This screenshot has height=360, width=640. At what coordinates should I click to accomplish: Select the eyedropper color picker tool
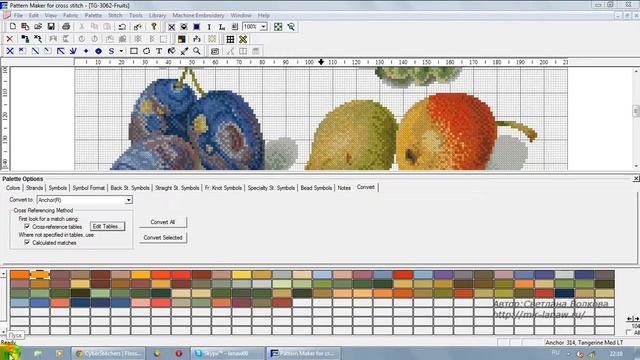184,51
